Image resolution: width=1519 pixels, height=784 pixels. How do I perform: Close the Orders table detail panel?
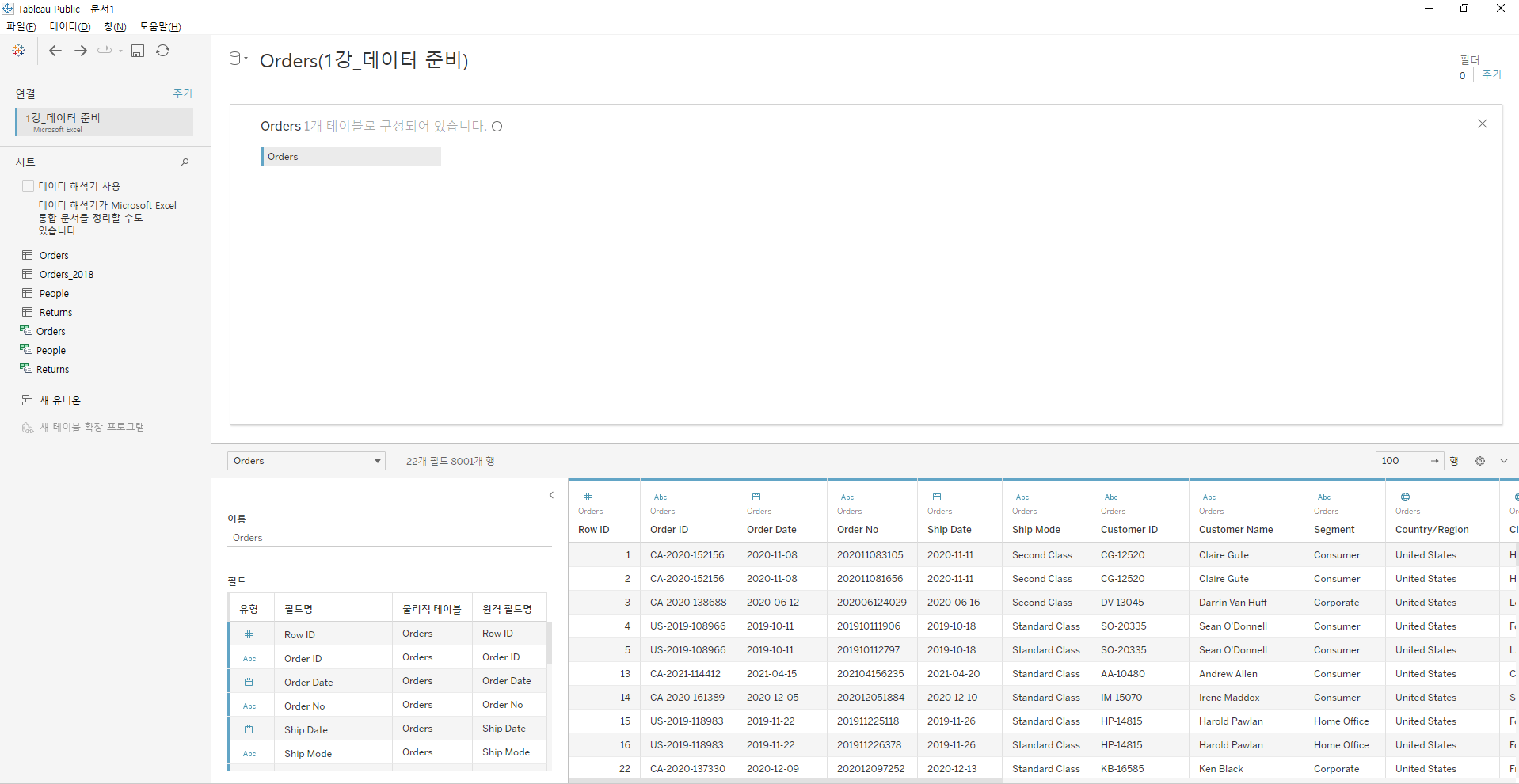[x=1483, y=124]
